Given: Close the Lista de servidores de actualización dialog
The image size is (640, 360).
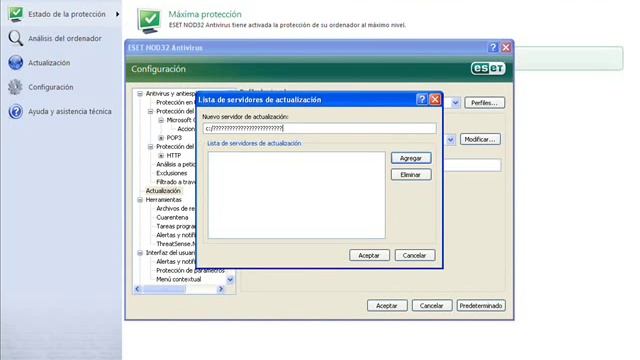Looking at the screenshot, I should pos(435,99).
